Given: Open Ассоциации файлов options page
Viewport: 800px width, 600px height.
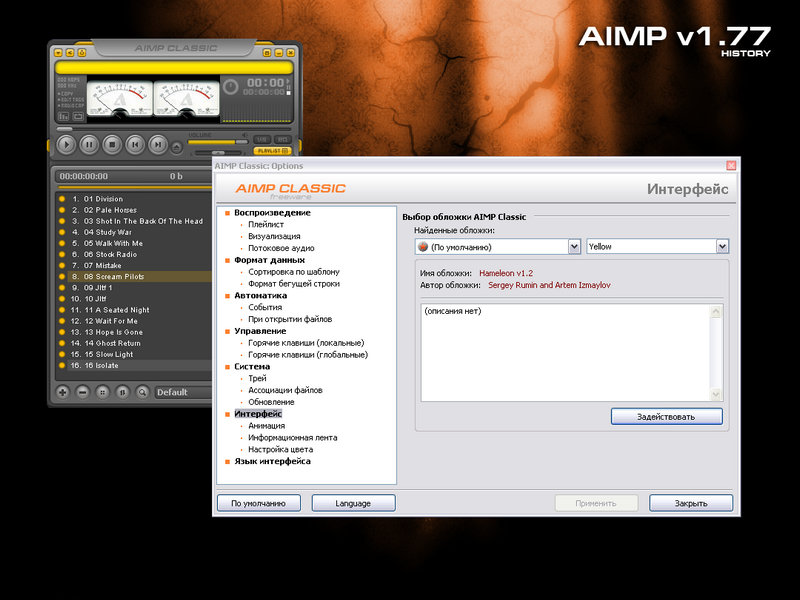Looking at the screenshot, I should click(285, 390).
